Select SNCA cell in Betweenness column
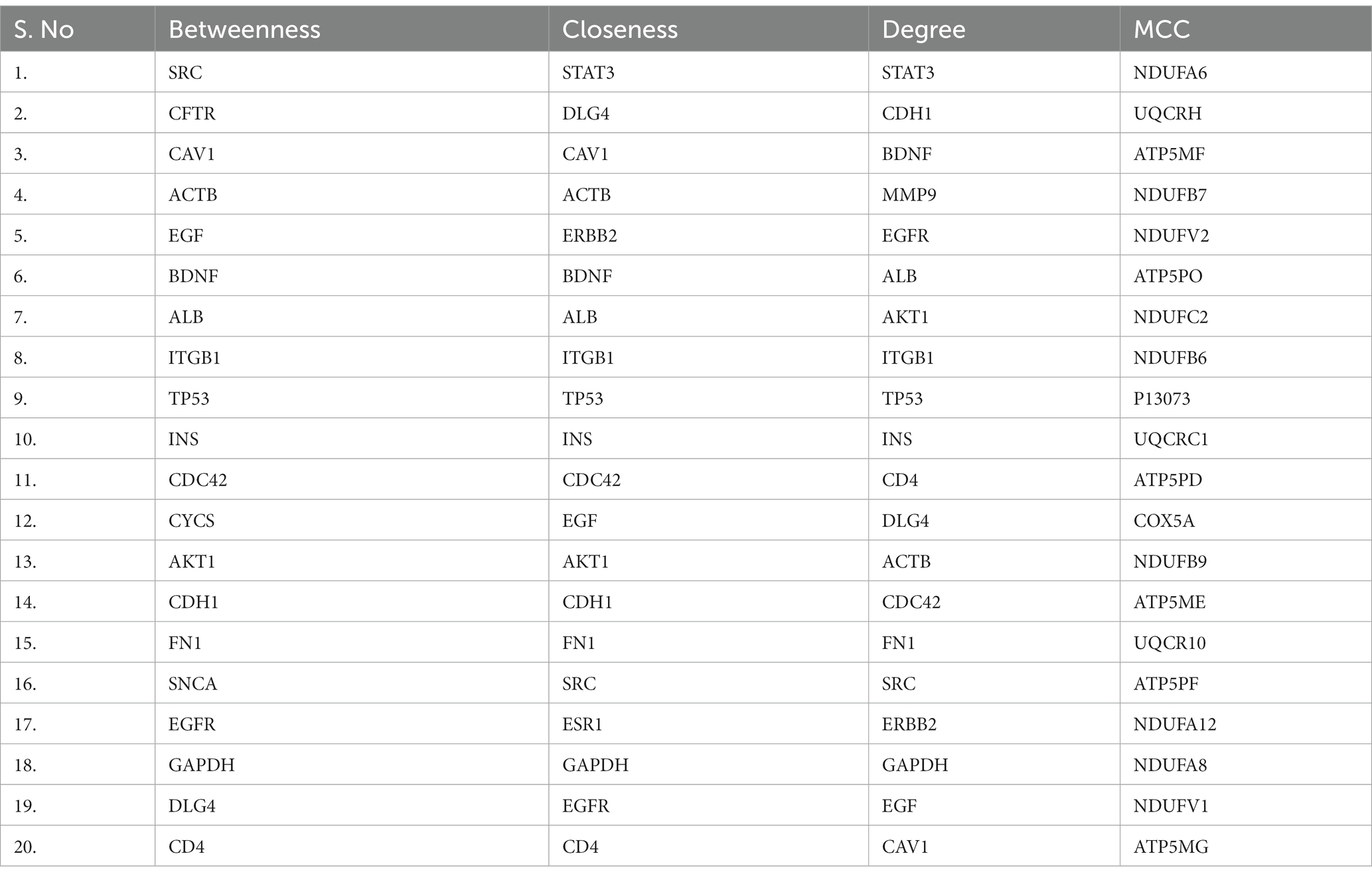The width and height of the screenshot is (1372, 876). tap(352, 684)
